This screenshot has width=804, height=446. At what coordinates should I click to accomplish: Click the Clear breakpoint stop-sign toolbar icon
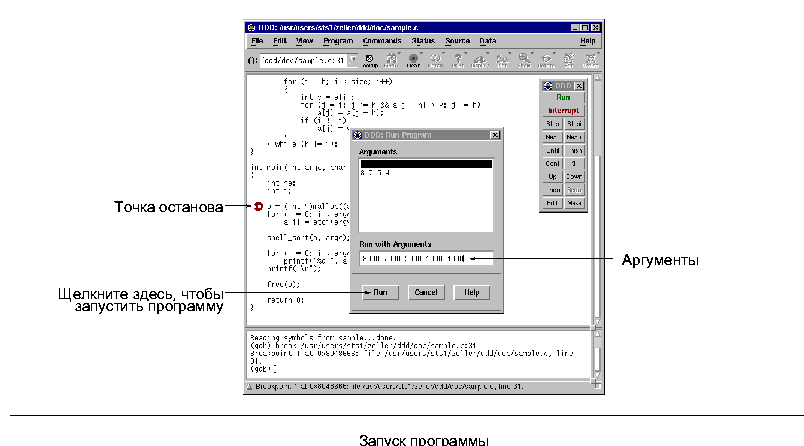[413, 60]
